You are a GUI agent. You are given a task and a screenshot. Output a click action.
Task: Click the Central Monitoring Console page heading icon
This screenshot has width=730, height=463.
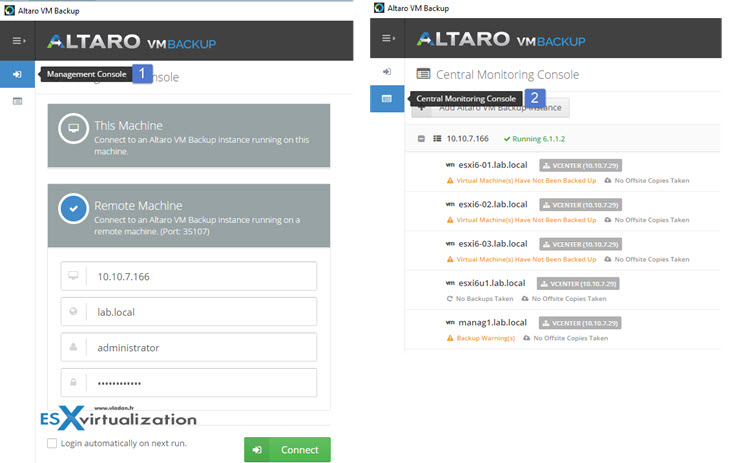pyautogui.click(x=423, y=74)
